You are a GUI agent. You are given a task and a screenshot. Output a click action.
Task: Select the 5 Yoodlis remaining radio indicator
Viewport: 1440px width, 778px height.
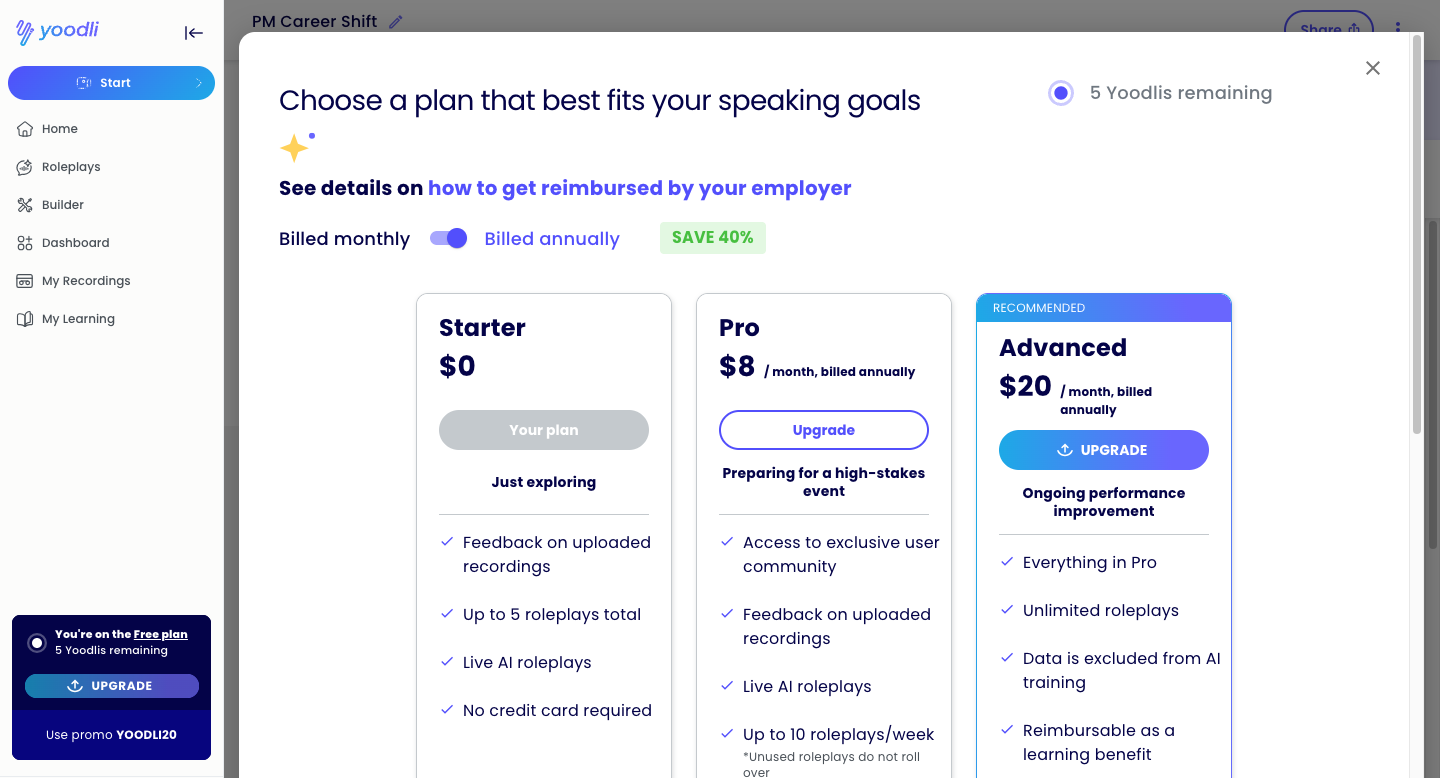click(1061, 93)
